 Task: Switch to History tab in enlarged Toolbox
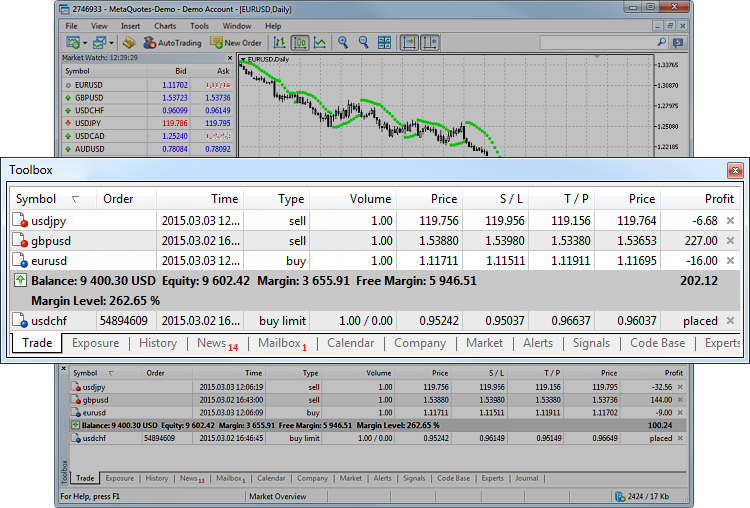[158, 343]
